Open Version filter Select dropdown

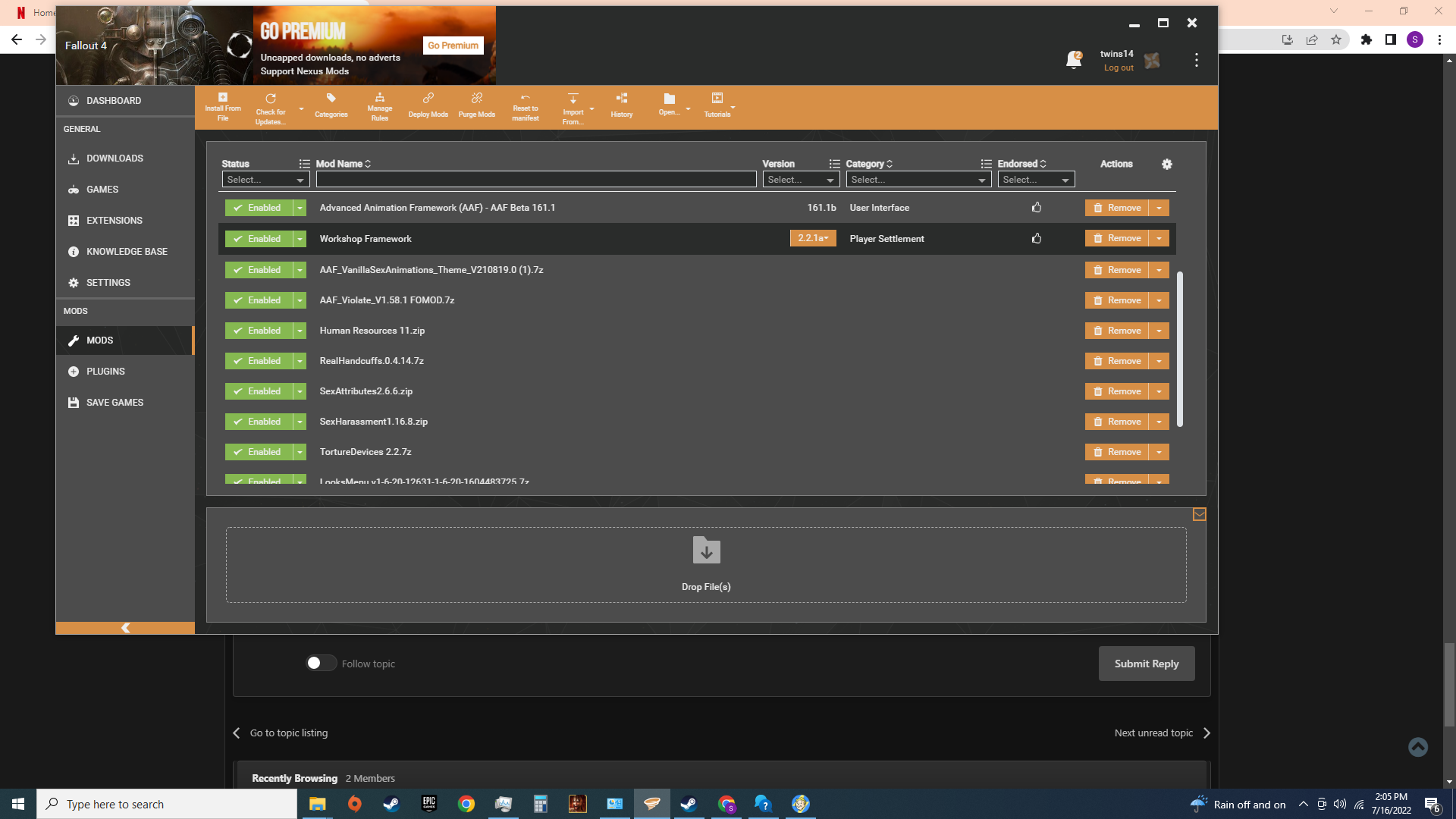(x=801, y=180)
